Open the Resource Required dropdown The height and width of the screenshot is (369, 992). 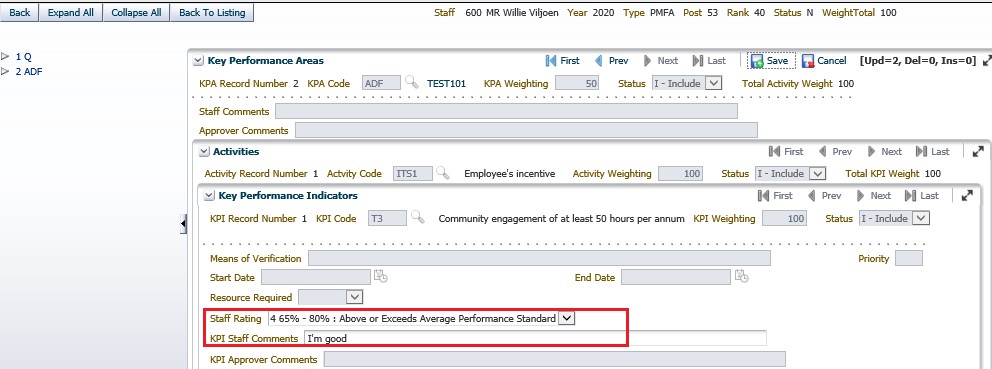tap(354, 297)
